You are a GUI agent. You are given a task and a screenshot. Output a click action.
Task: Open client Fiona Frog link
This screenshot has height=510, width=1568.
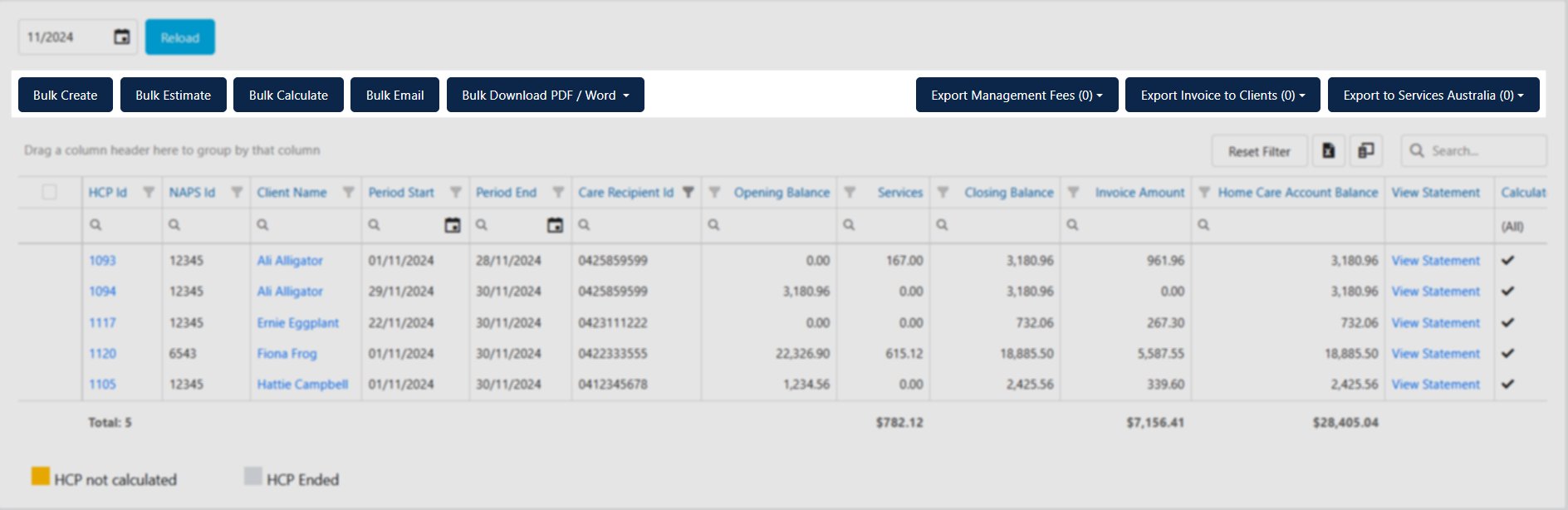coord(287,353)
